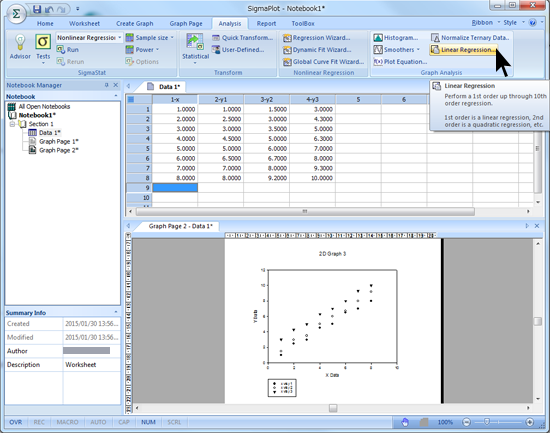Click Normalize Ternary Data
The height and width of the screenshot is (433, 550).
[x=470, y=38]
